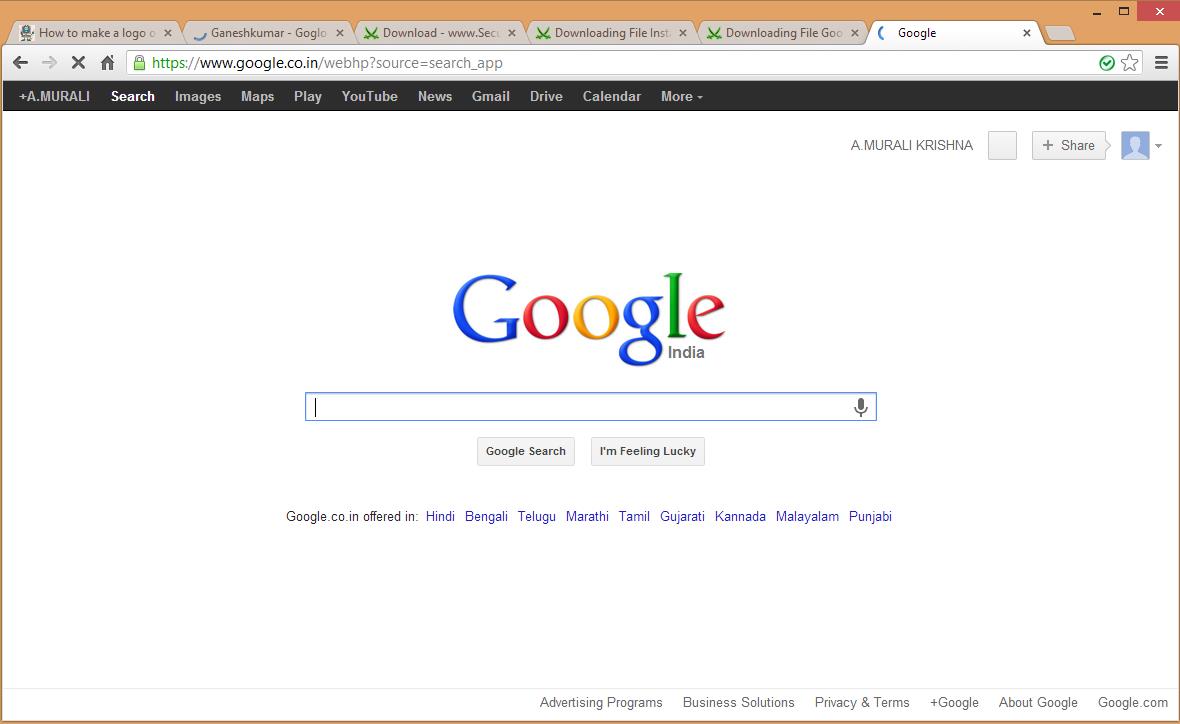Click the I'm Feeling Lucky button
The width and height of the screenshot is (1180, 724).
[648, 452]
